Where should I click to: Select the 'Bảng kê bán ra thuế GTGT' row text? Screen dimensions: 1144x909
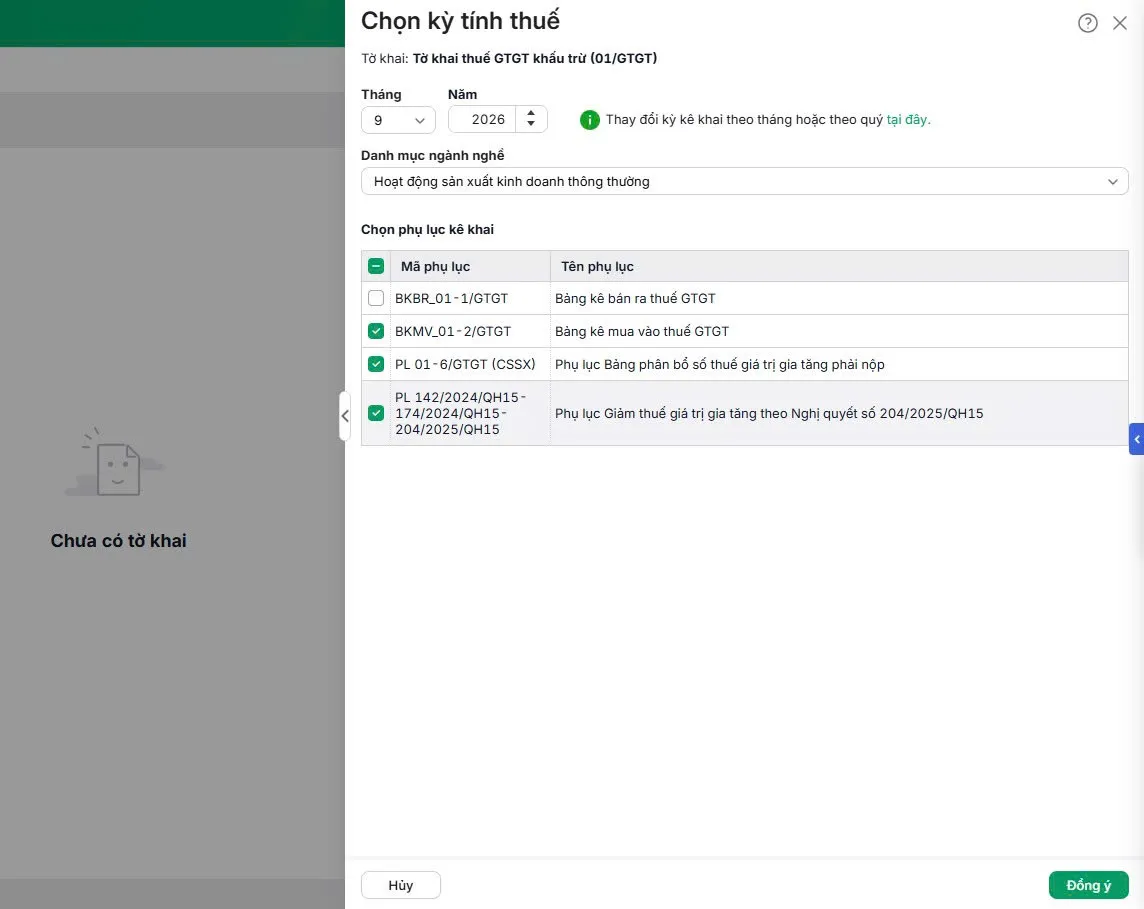coord(635,298)
